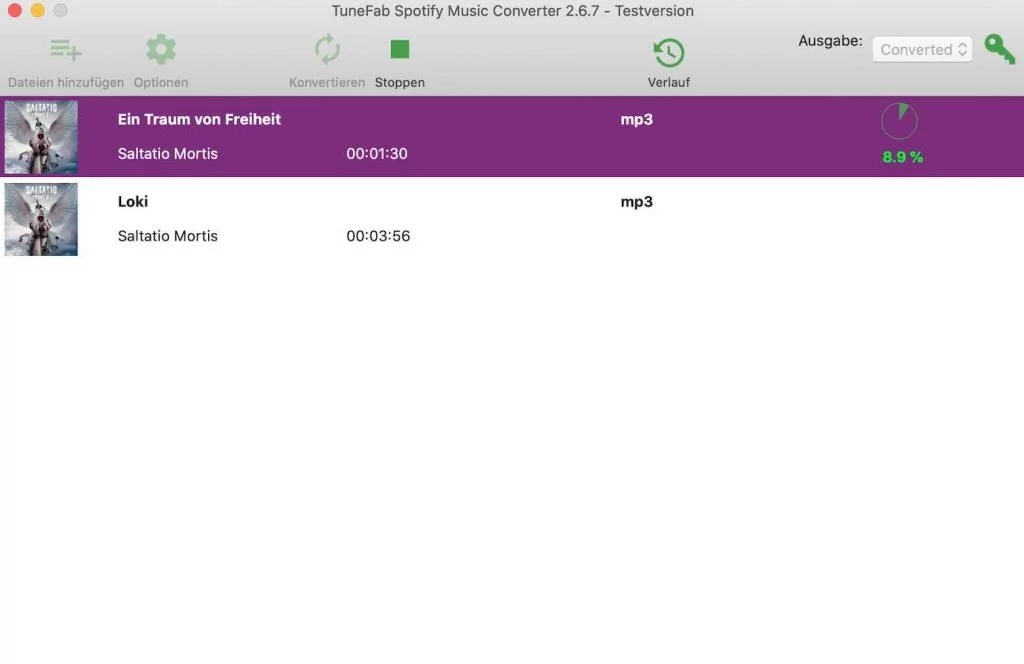Click the Ausgabe: label
This screenshot has height=664, width=1024.
point(830,41)
